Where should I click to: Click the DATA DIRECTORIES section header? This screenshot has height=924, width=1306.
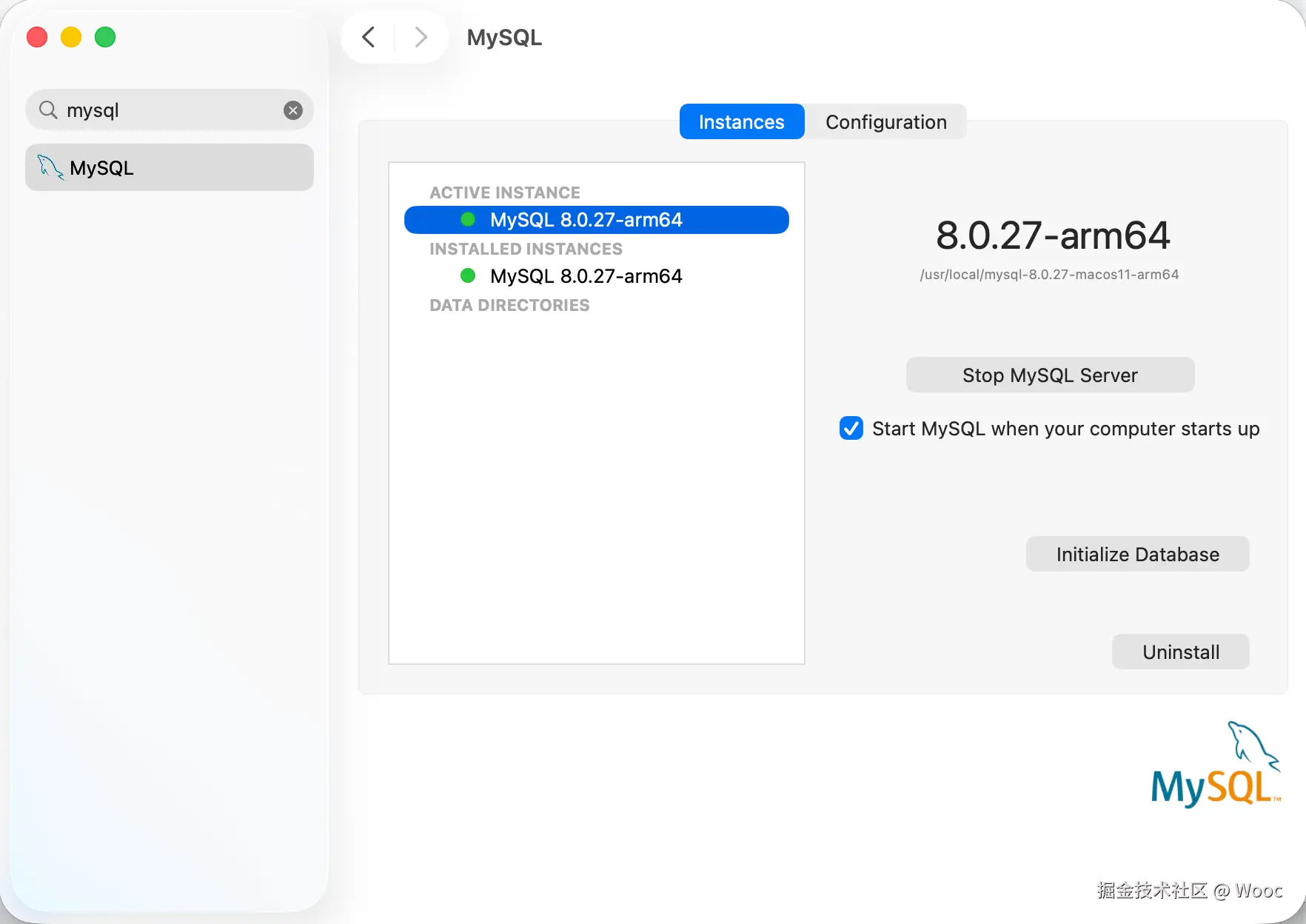coord(509,305)
